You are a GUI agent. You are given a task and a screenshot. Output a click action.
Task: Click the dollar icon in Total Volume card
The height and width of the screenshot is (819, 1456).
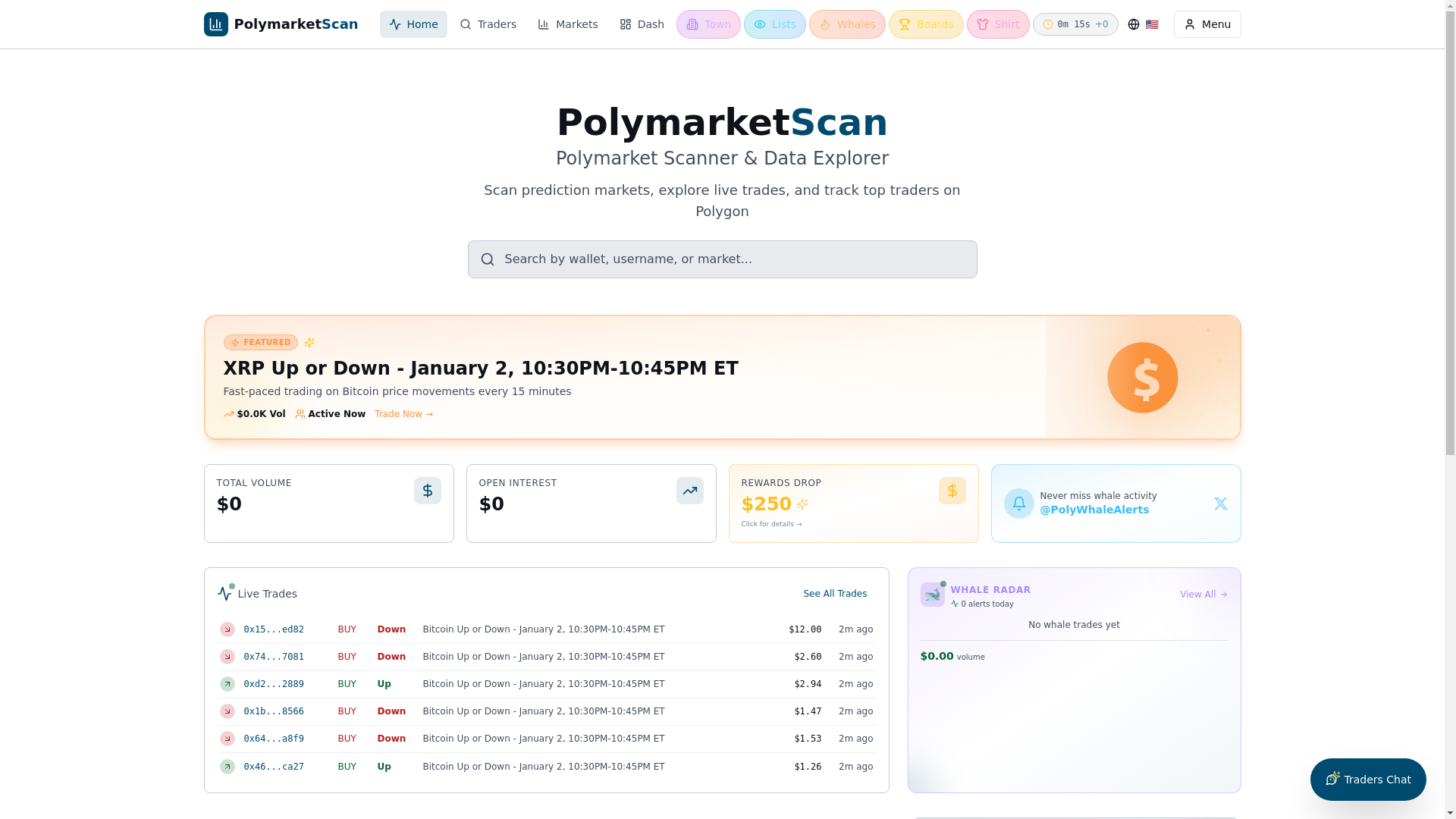pyautogui.click(x=428, y=491)
